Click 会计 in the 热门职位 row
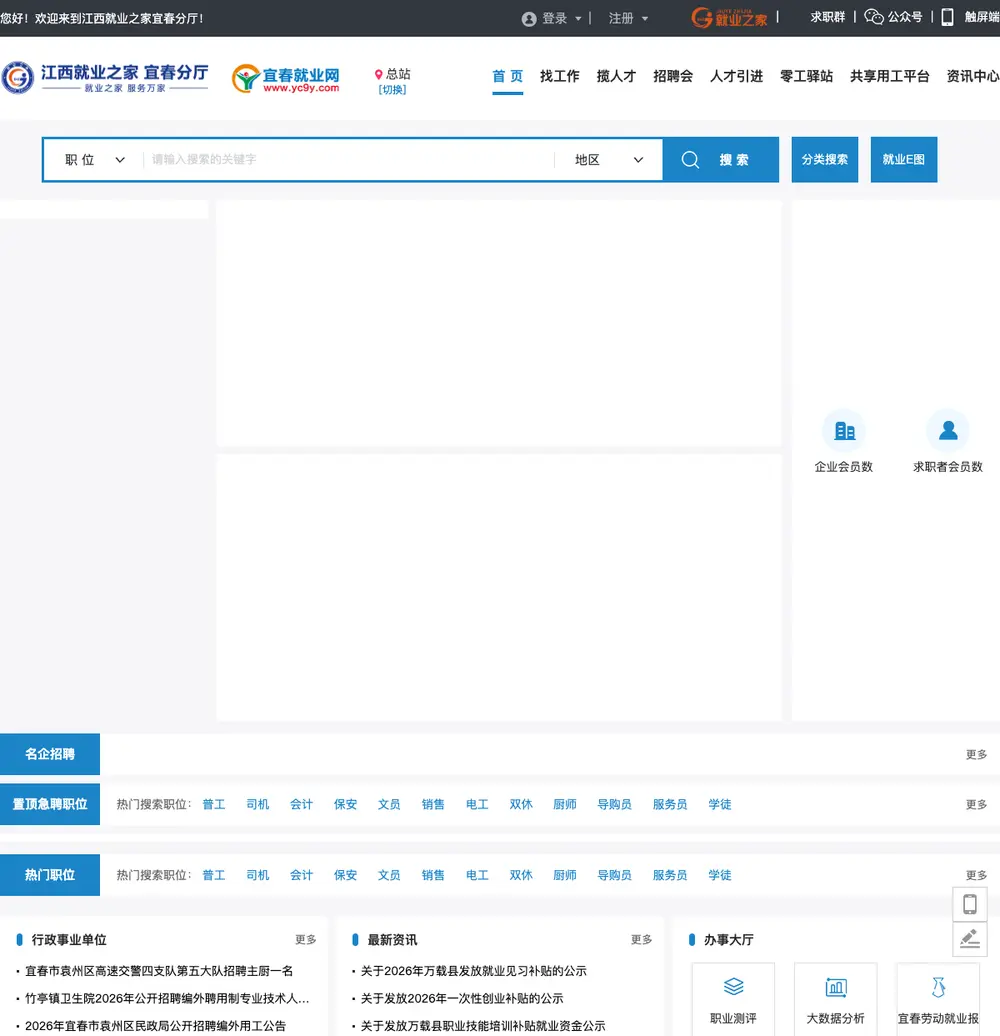 click(301, 875)
